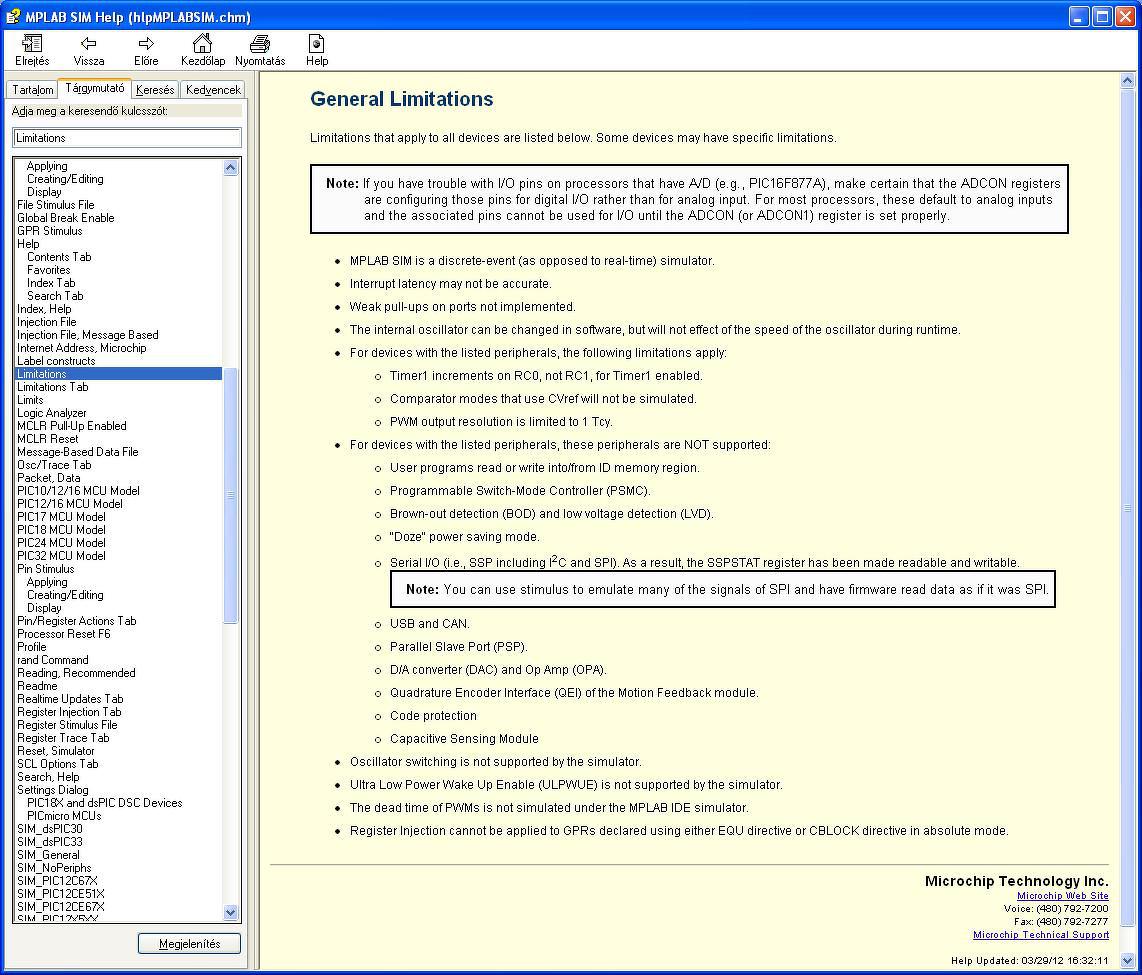The height and width of the screenshot is (975, 1142).
Task: Select SIM_General in the index list
Action: [x=48, y=855]
